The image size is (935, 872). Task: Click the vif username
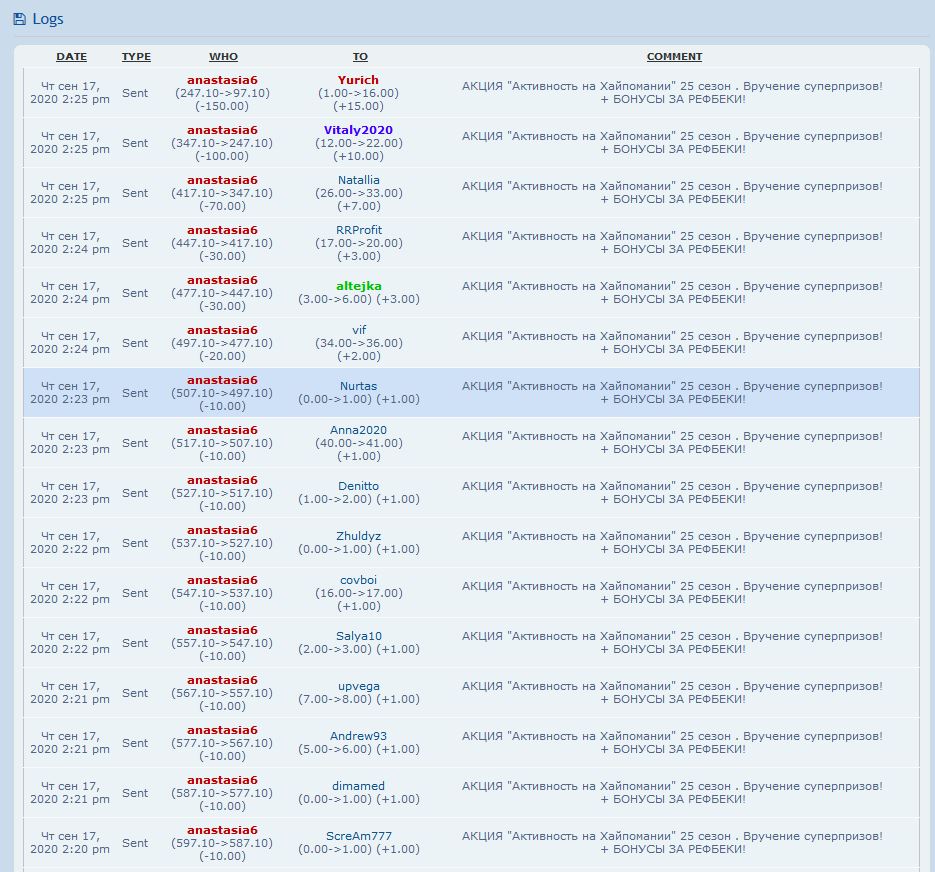(x=358, y=330)
